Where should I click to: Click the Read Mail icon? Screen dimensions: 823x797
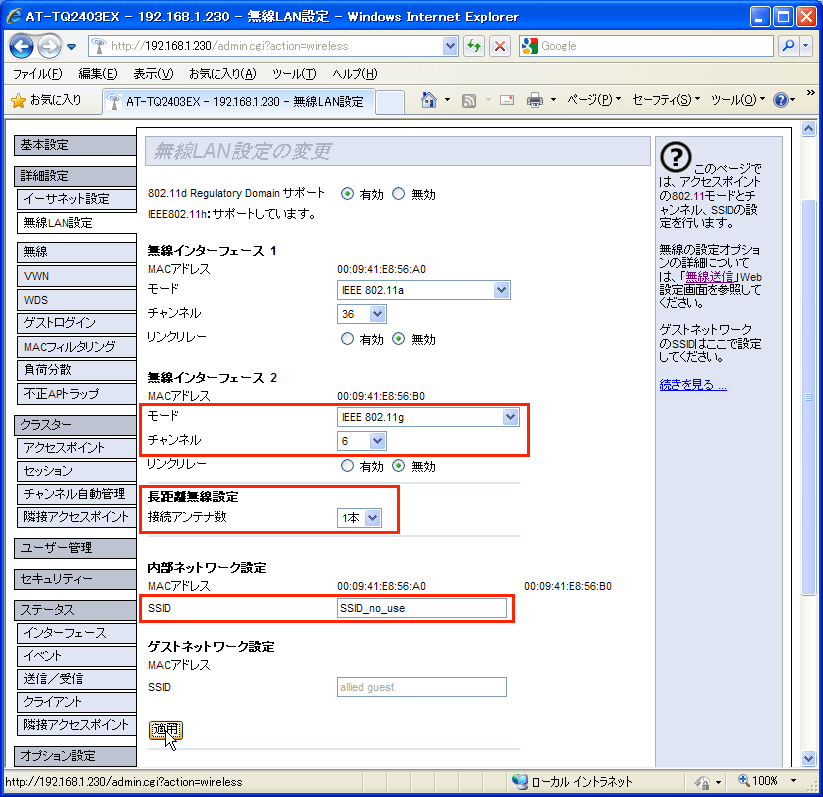point(507,100)
